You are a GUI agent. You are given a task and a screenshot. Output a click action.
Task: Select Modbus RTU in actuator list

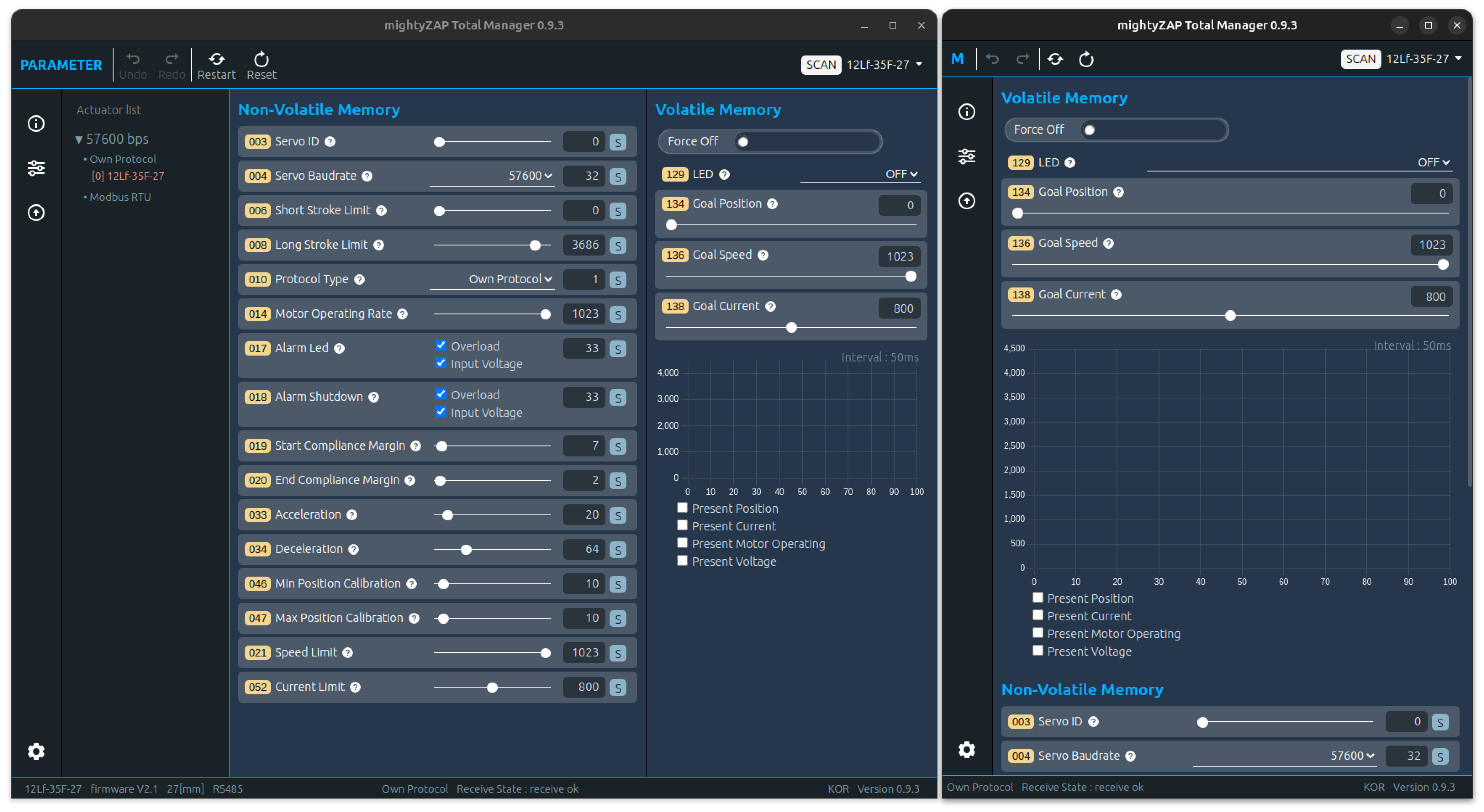click(120, 197)
